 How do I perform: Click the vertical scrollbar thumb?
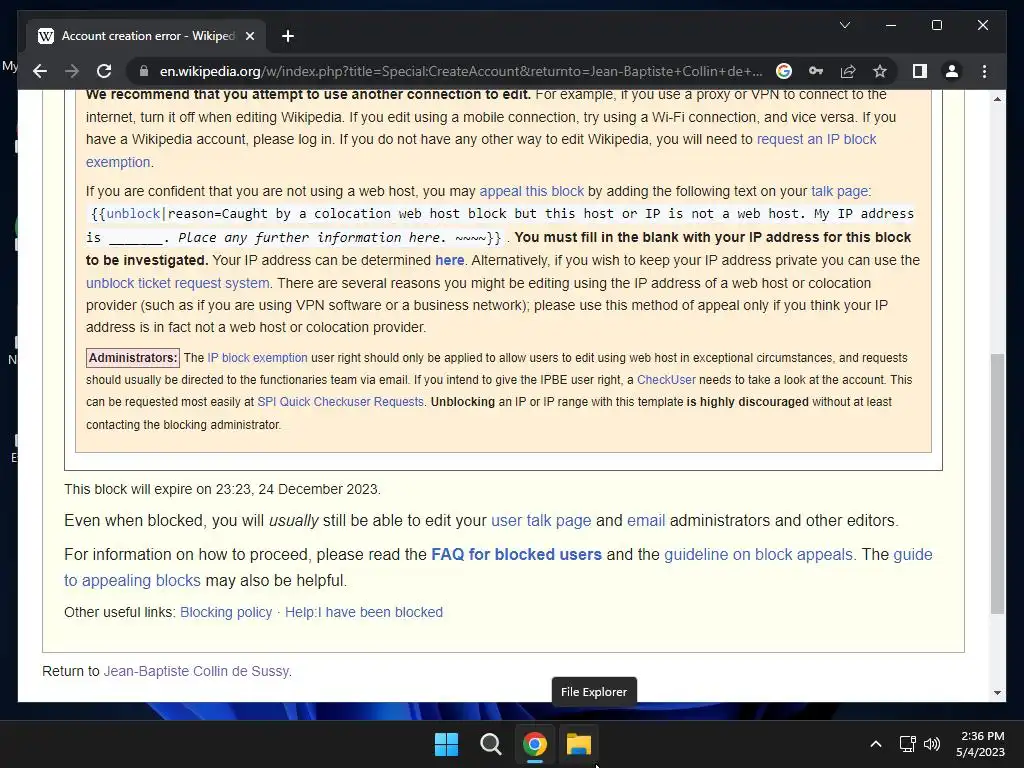click(997, 483)
